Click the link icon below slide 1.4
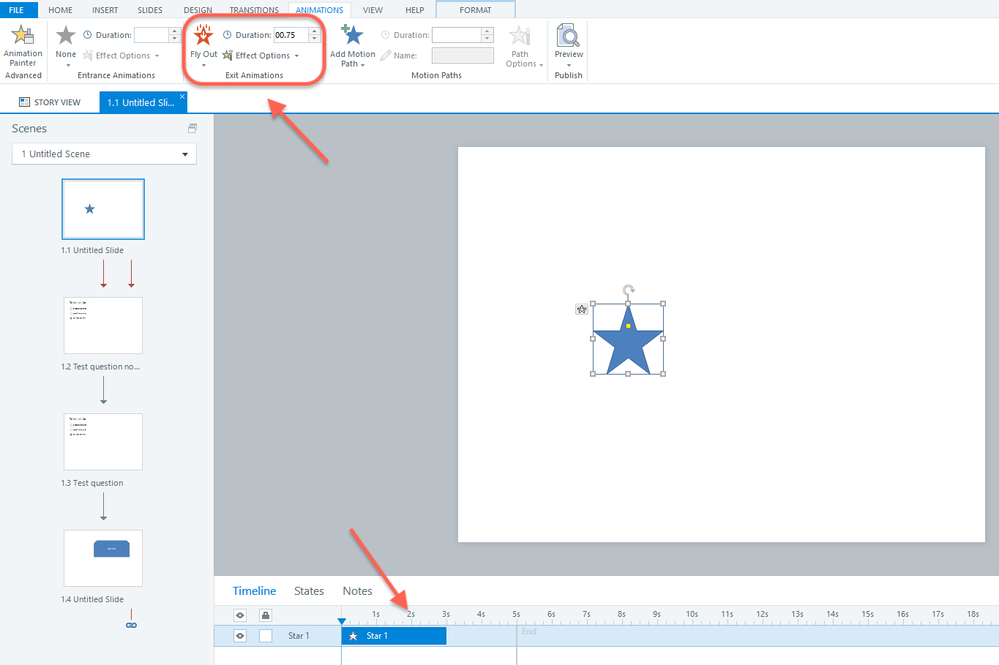Screen dimensions: 999x665 [131, 626]
